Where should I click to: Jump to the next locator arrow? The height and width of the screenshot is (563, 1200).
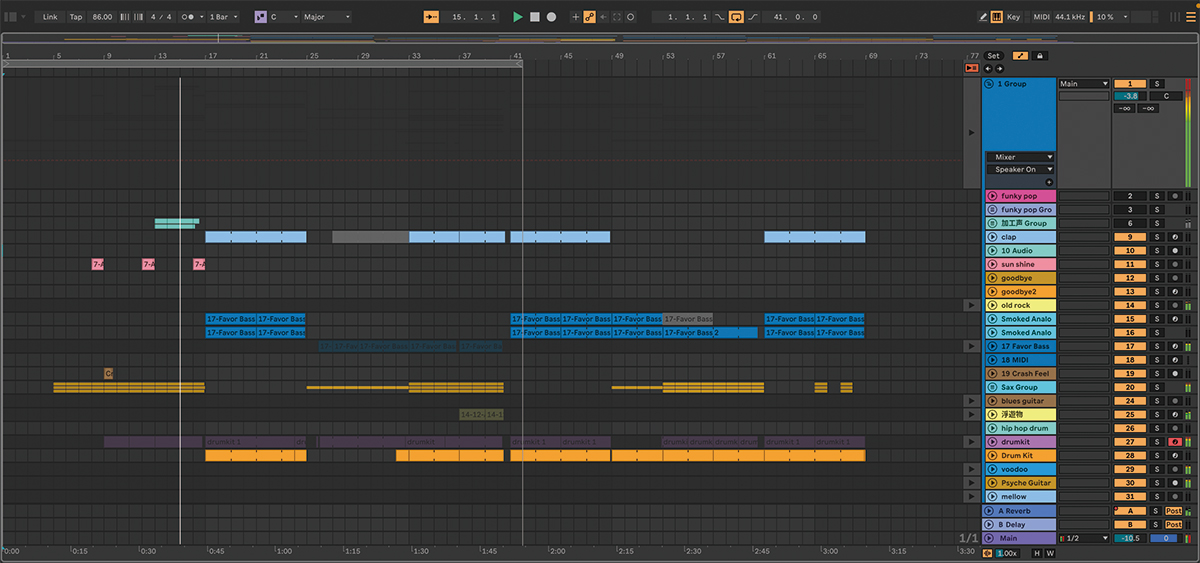point(998,69)
